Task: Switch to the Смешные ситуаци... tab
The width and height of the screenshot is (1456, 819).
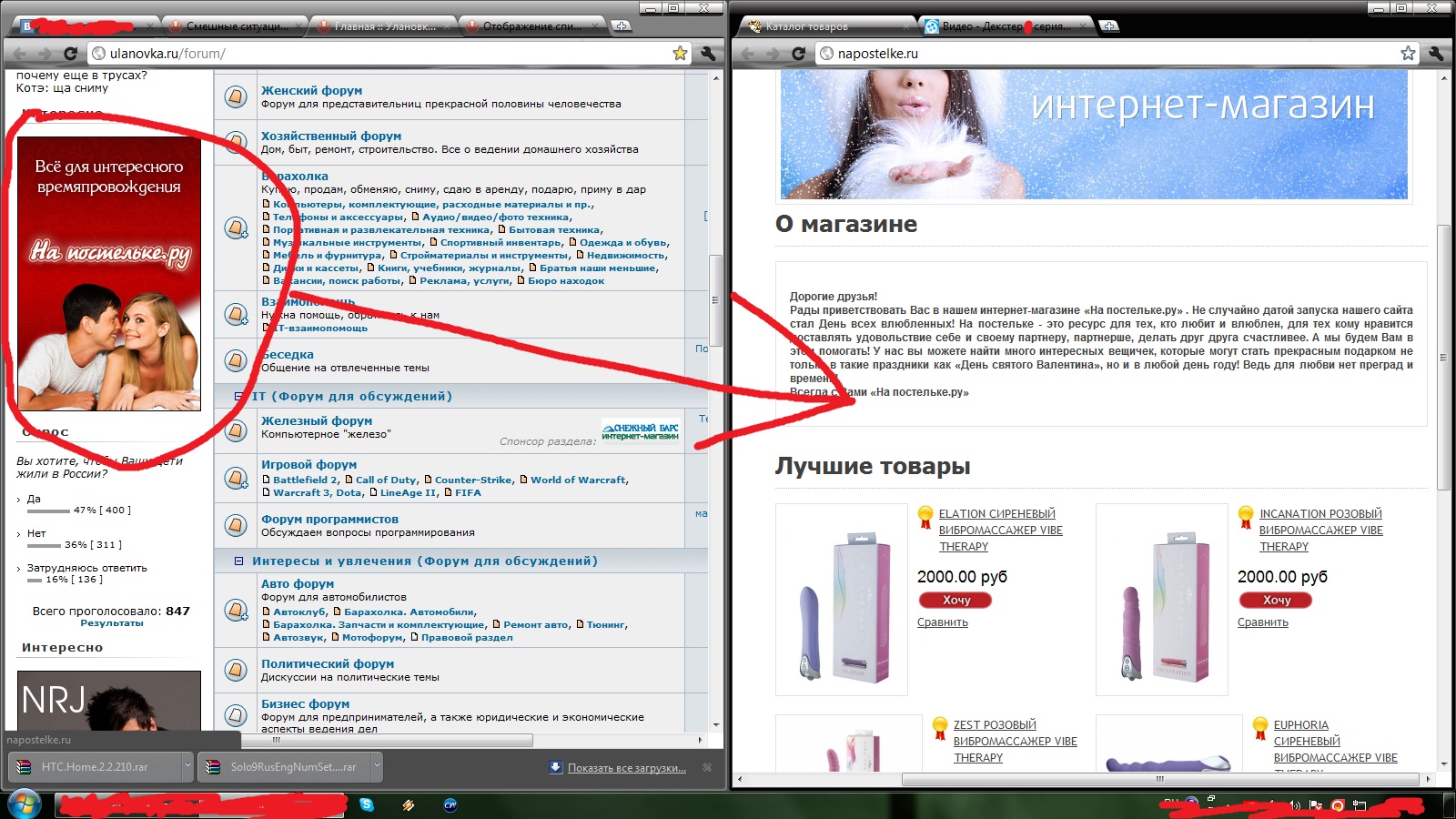Action: (x=235, y=26)
